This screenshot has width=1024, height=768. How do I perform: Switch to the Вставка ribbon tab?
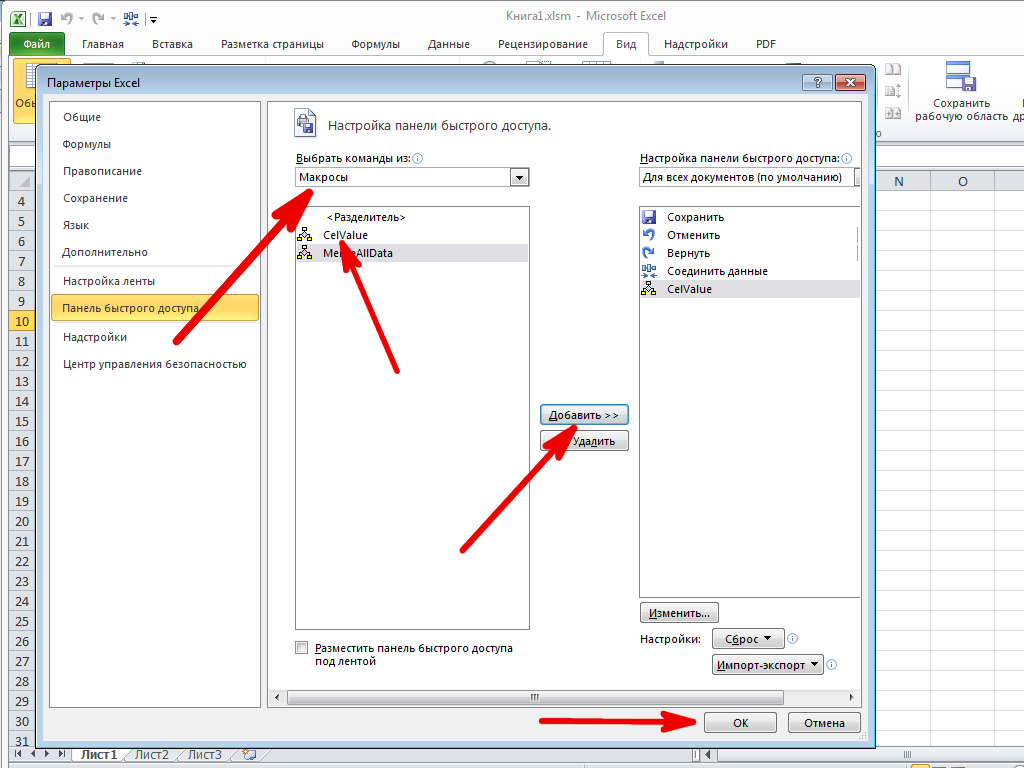point(172,44)
